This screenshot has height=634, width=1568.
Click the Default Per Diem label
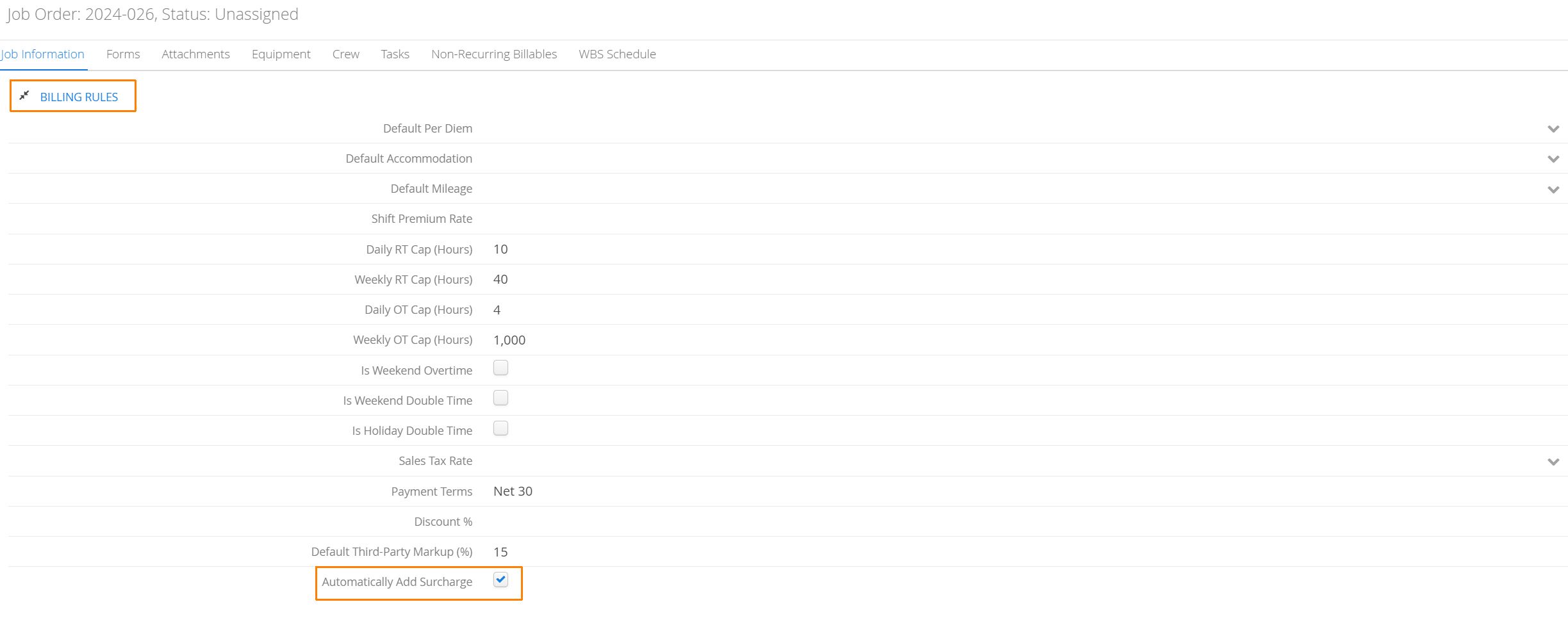coord(427,129)
